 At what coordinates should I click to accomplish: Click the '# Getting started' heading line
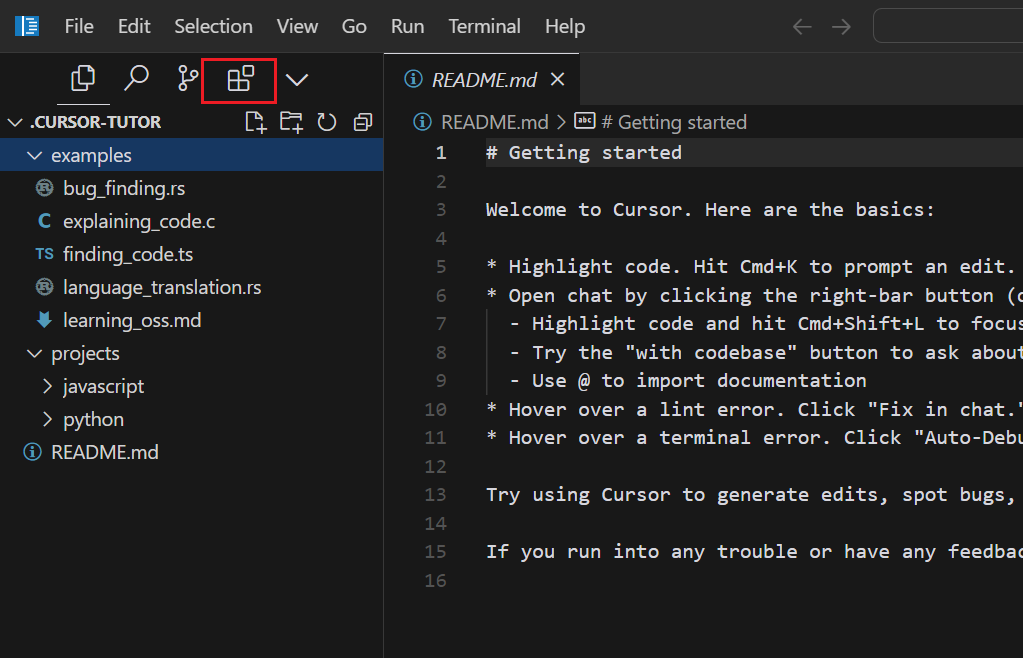584,153
